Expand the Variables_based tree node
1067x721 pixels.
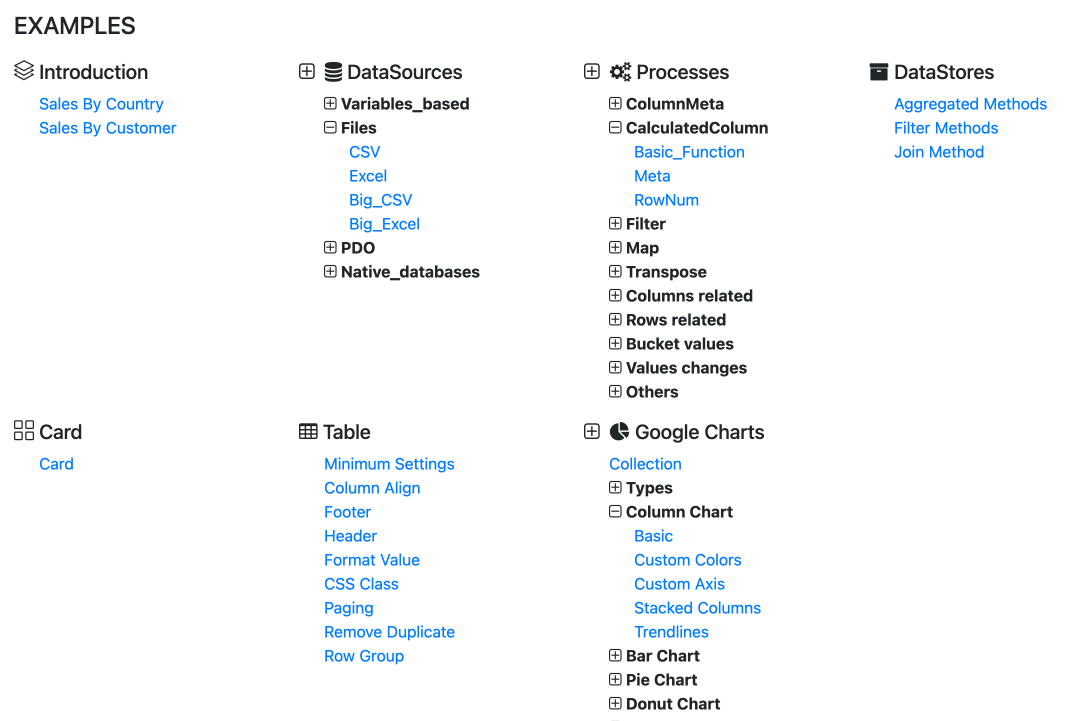pyautogui.click(x=330, y=104)
